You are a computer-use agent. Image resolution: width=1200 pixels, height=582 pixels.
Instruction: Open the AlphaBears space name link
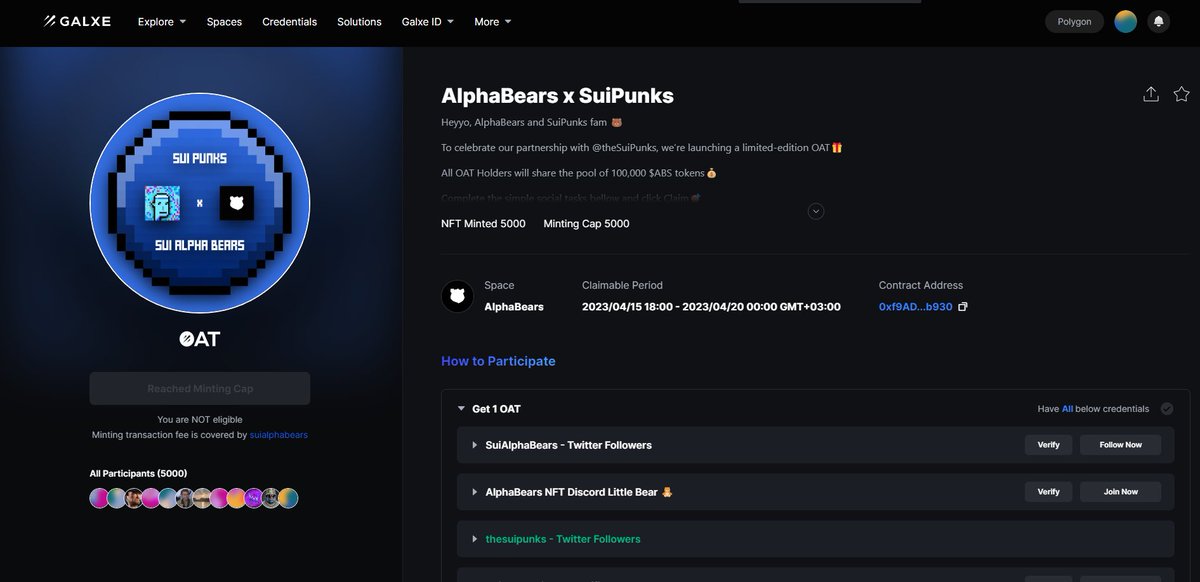point(514,307)
